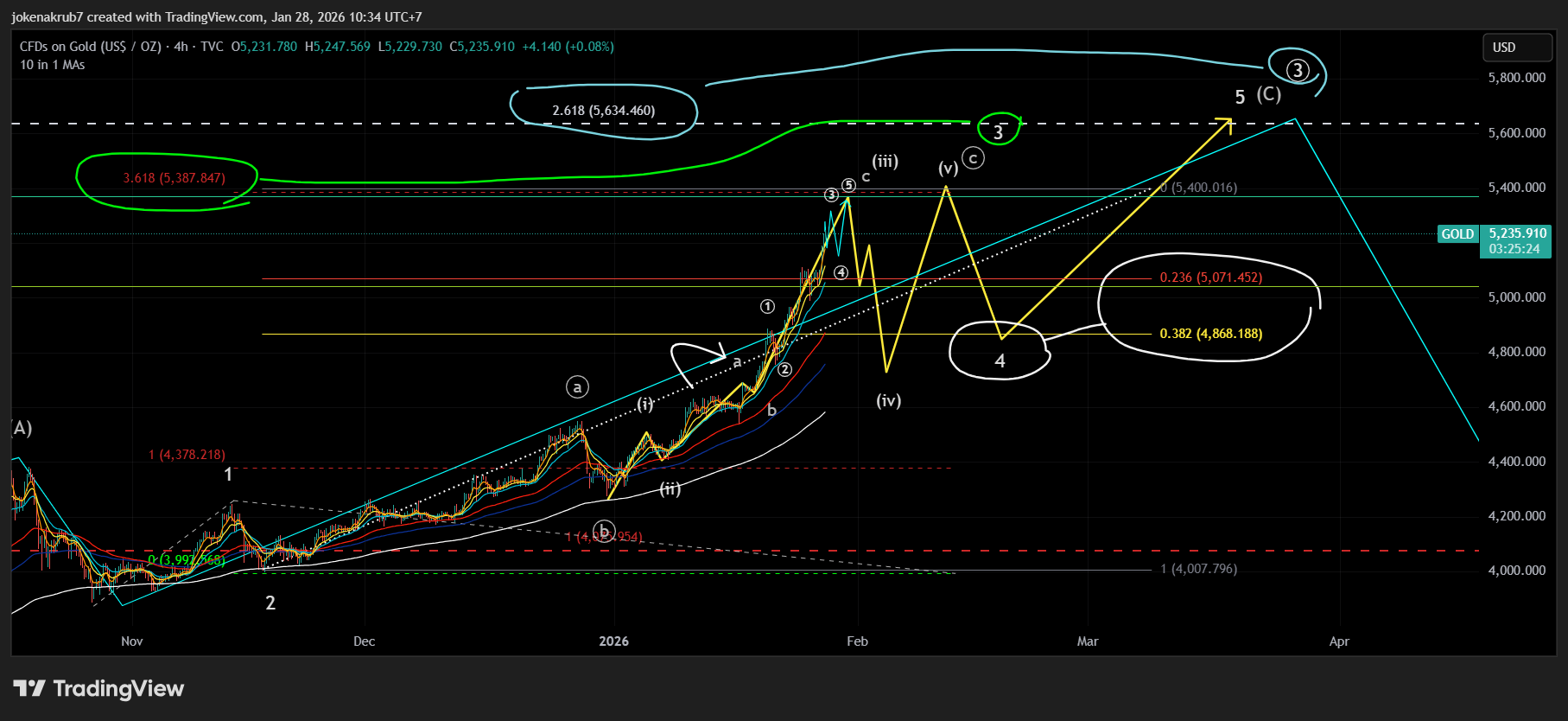This screenshot has width=1568, height=721.
Task: Click the TradingView logo at bottom left
Action: click(x=98, y=689)
